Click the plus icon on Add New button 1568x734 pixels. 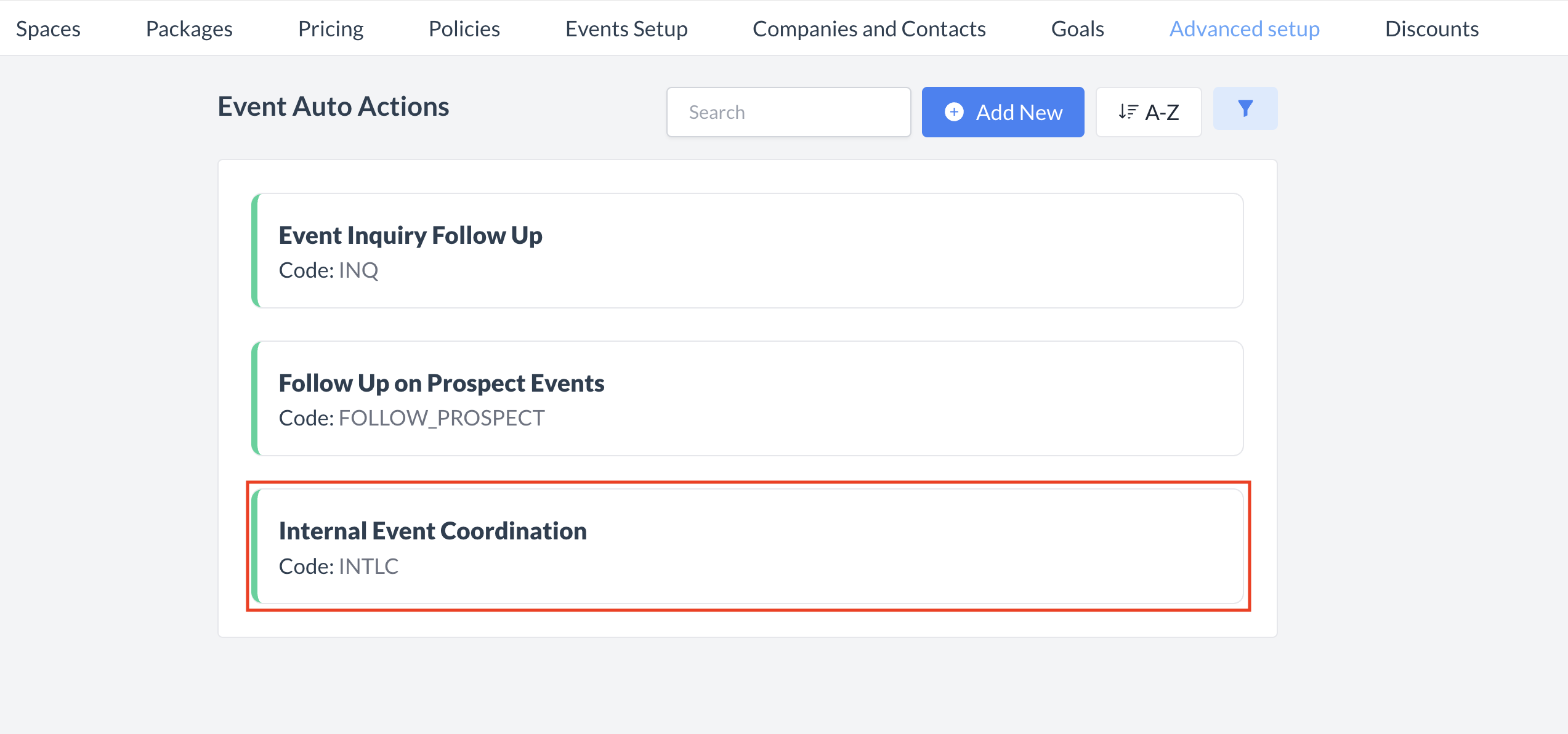(953, 112)
